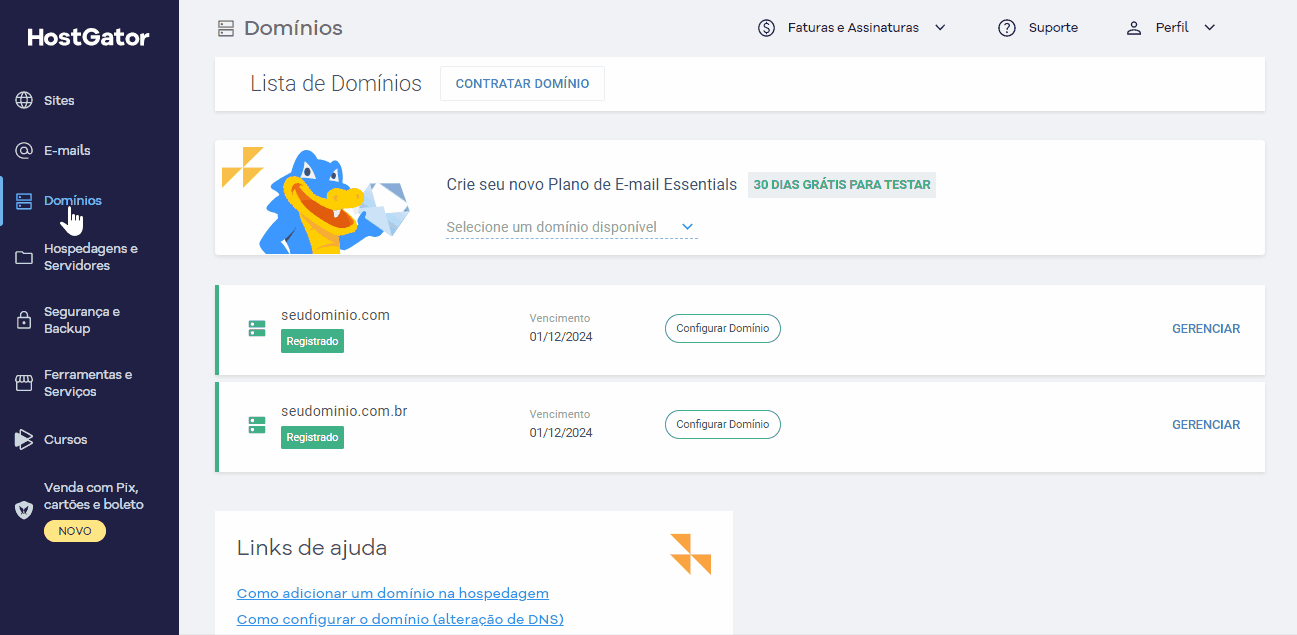Viewport: 1297px width, 635px height.
Task: Open Como adicionar um domínio na hospedagem link
Action: 393,594
